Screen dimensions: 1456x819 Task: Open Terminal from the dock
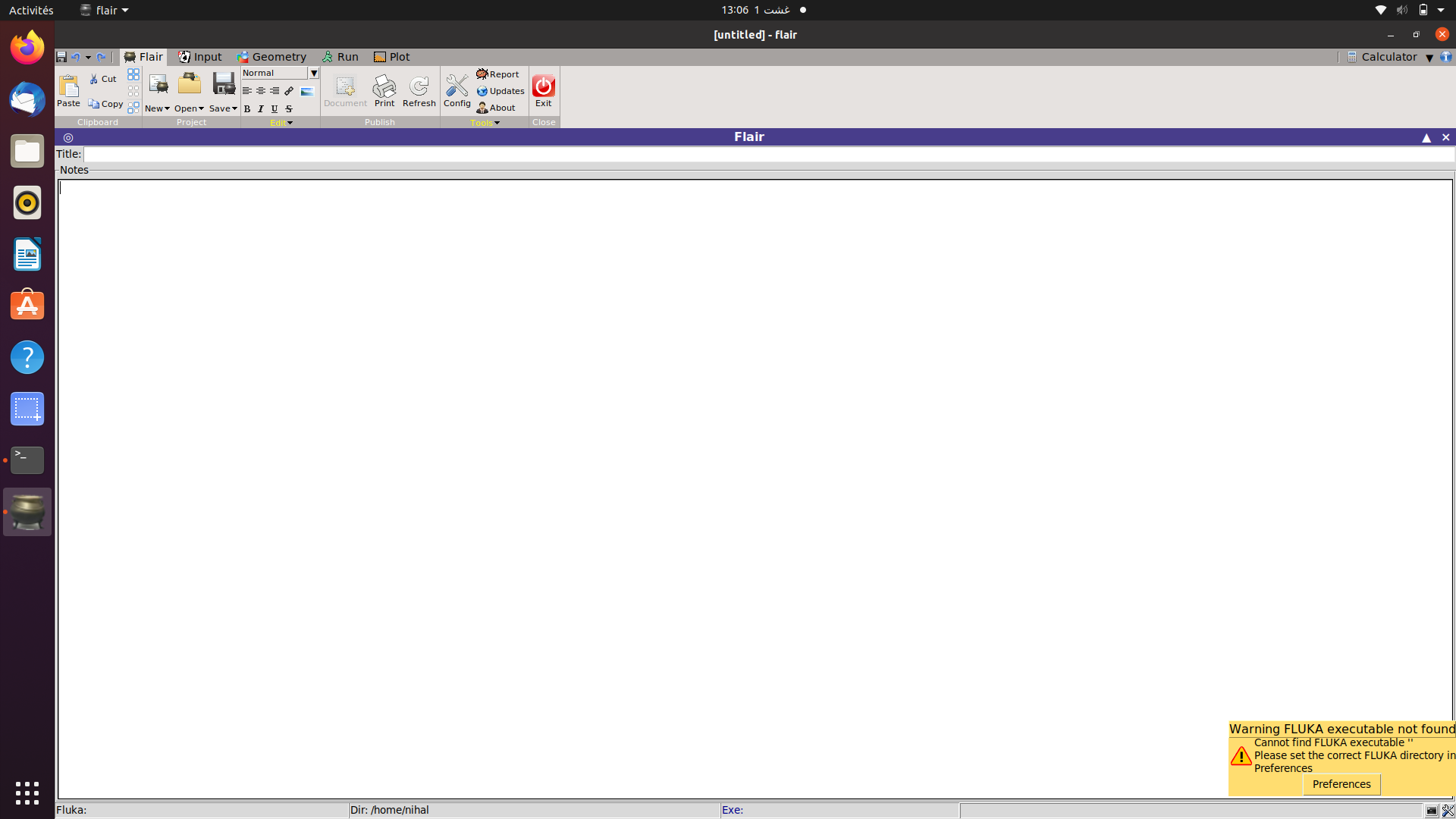pos(27,460)
